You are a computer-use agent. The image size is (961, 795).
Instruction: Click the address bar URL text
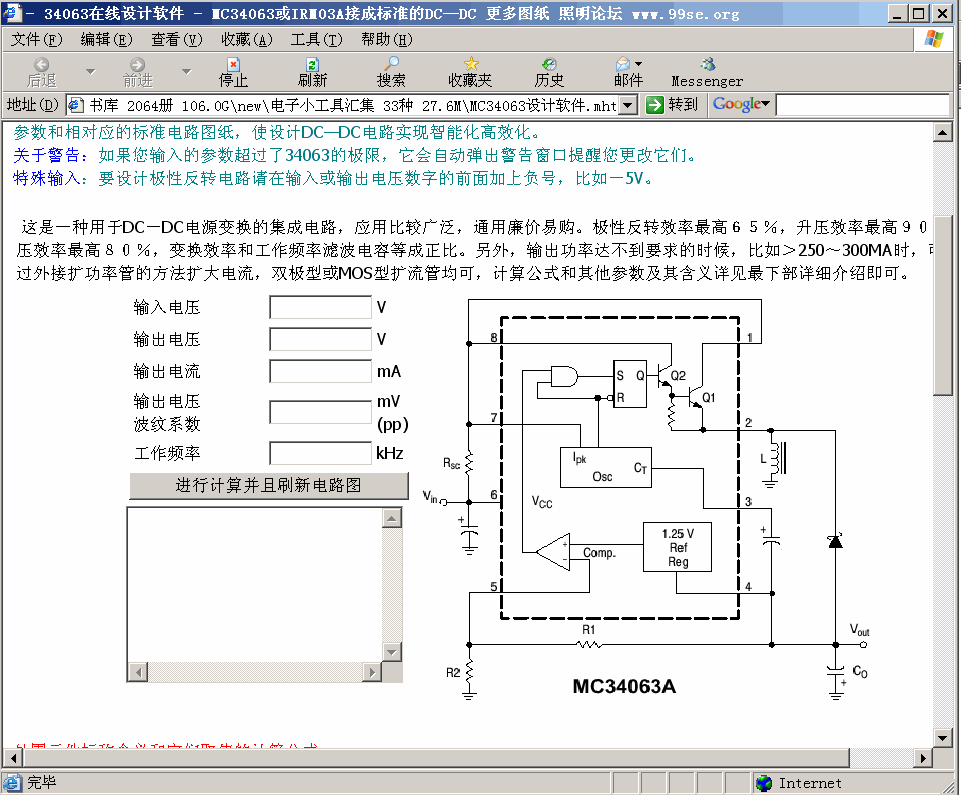pos(352,105)
